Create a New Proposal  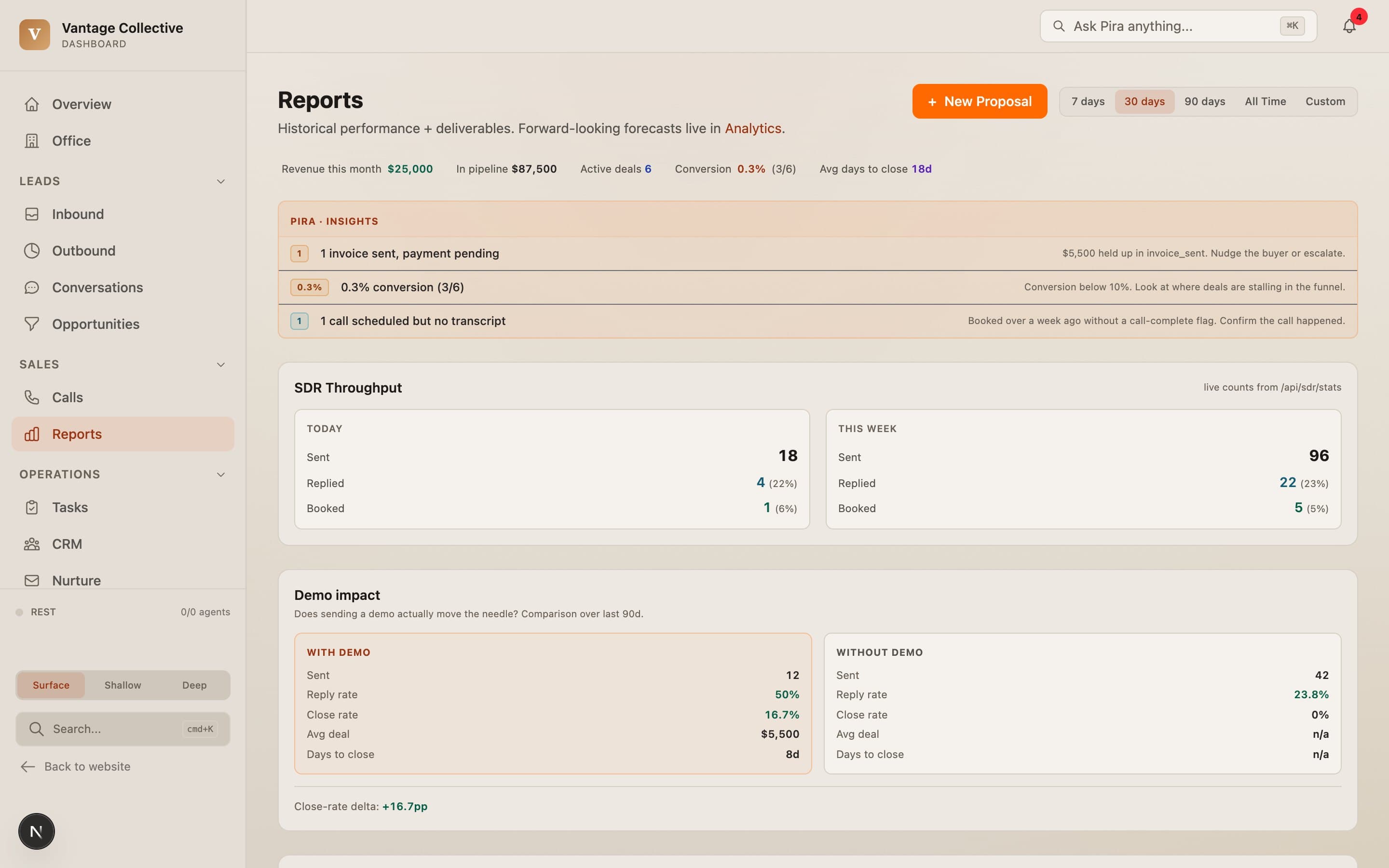coord(980,102)
